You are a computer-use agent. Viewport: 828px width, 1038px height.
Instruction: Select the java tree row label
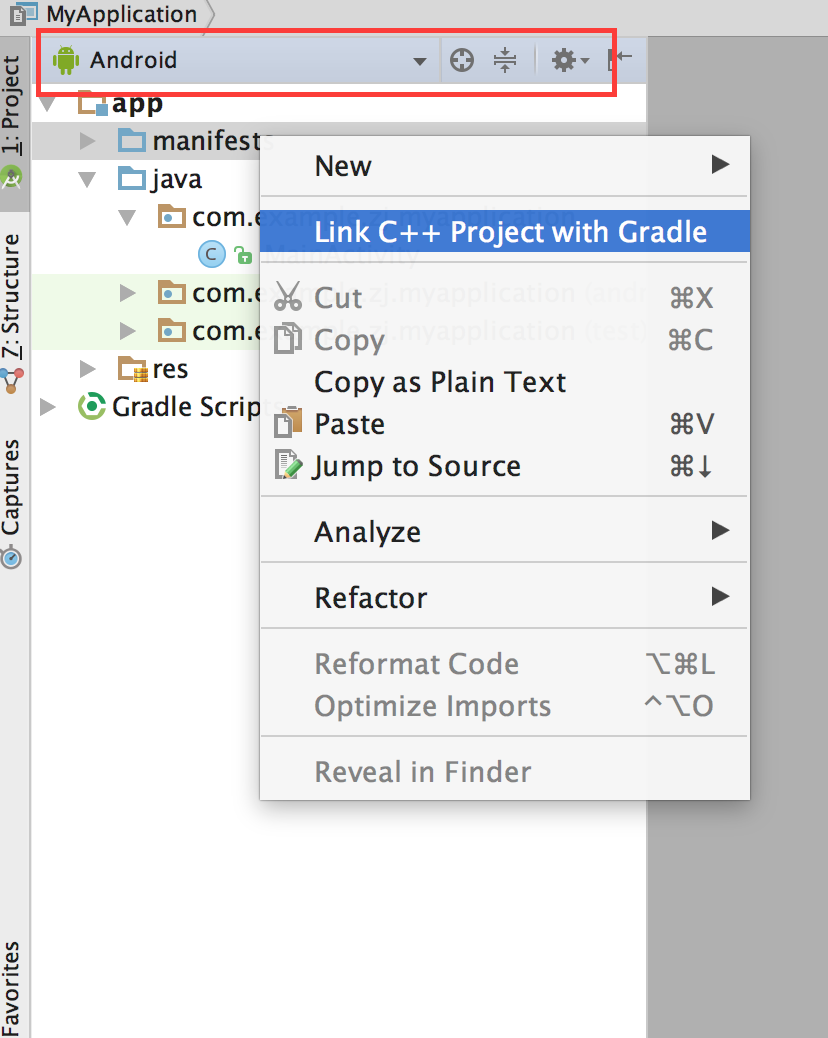click(177, 179)
